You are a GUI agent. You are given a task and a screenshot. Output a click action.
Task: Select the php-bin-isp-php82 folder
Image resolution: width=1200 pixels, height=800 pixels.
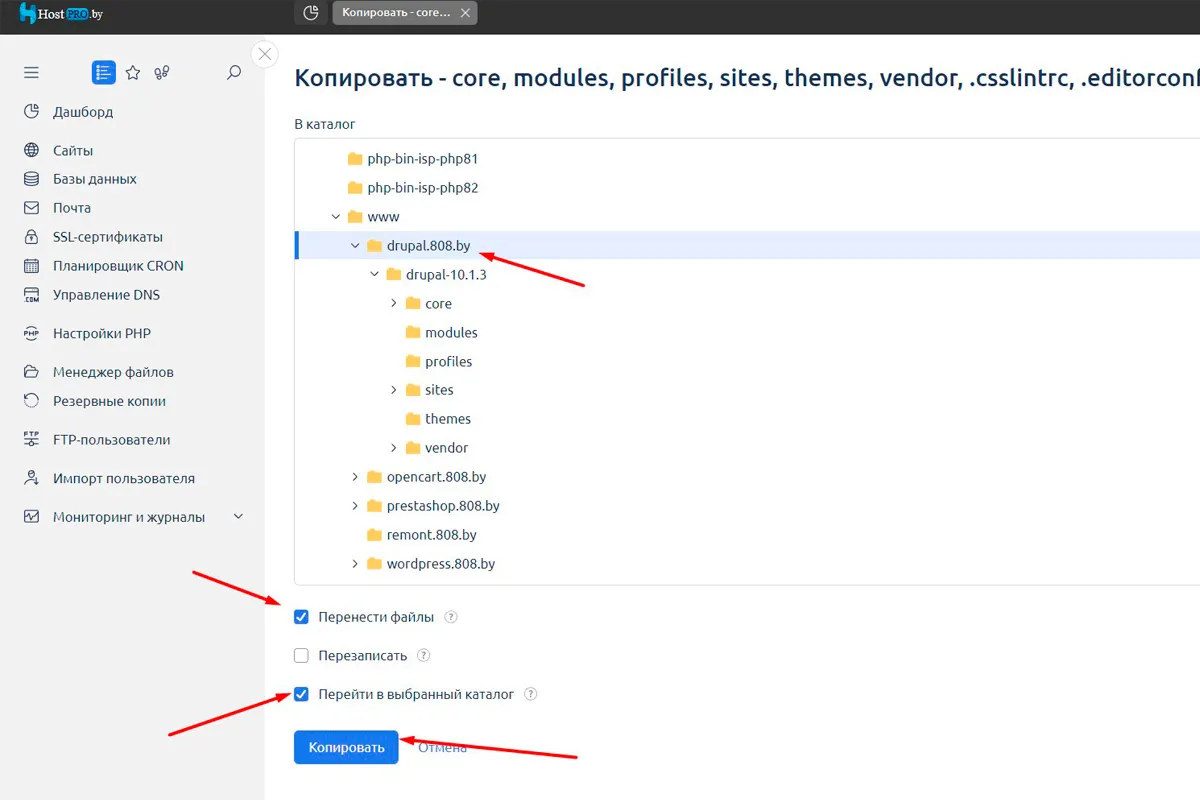click(423, 187)
